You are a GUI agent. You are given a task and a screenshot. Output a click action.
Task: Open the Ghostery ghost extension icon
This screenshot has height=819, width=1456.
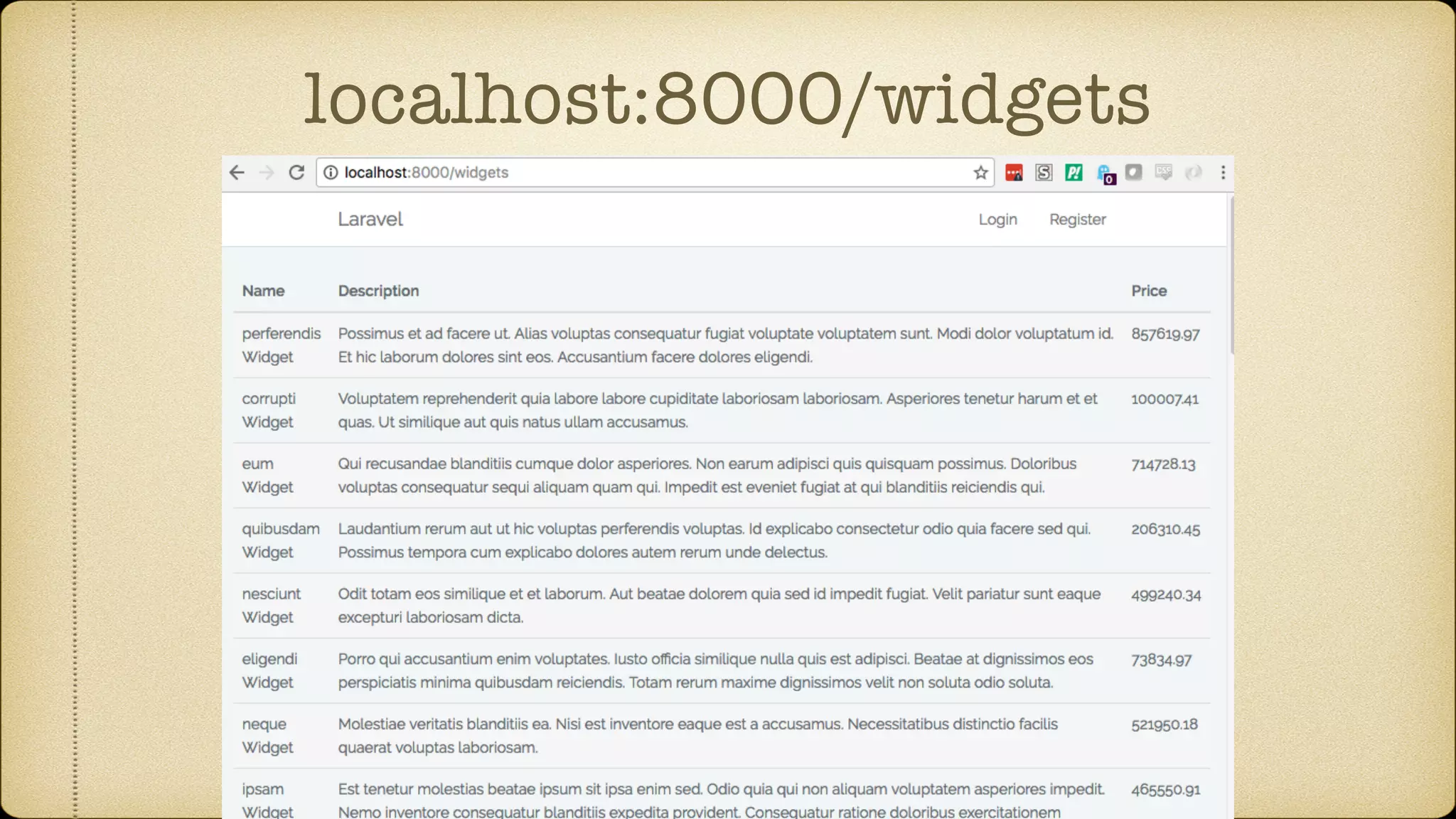pos(1106,174)
